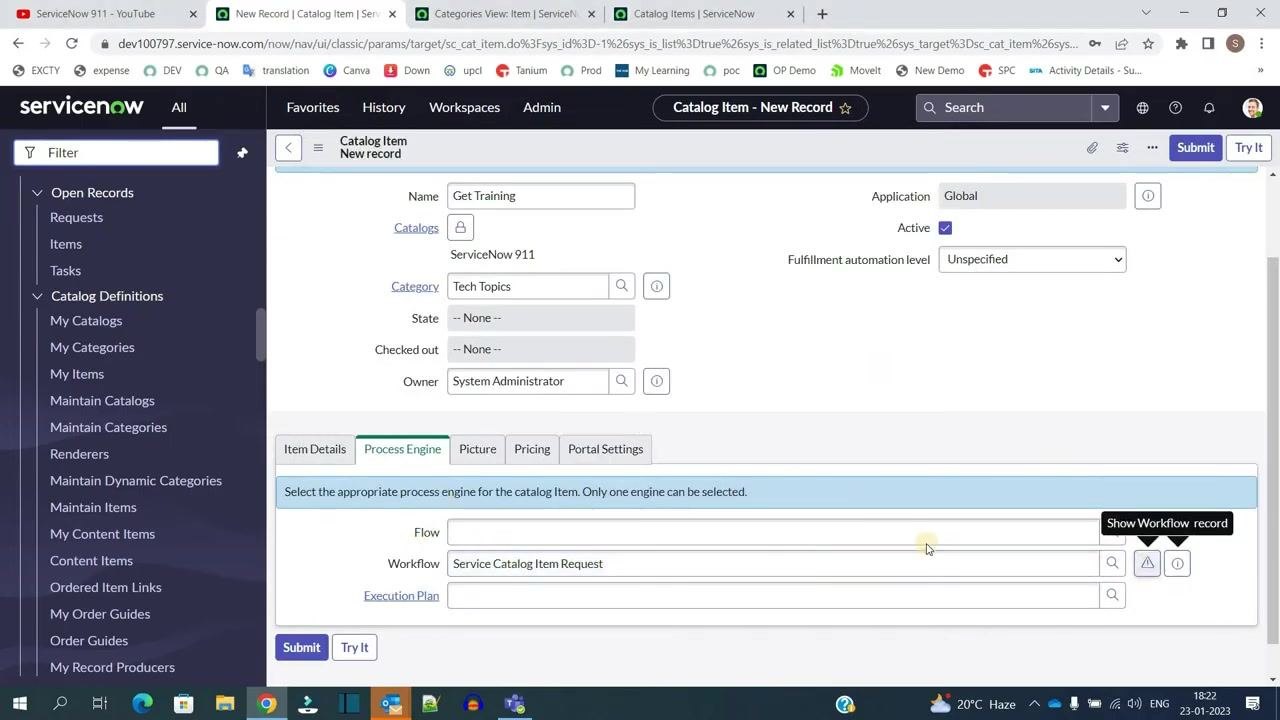Open the History menu
The width and height of the screenshot is (1280, 720).
(384, 108)
